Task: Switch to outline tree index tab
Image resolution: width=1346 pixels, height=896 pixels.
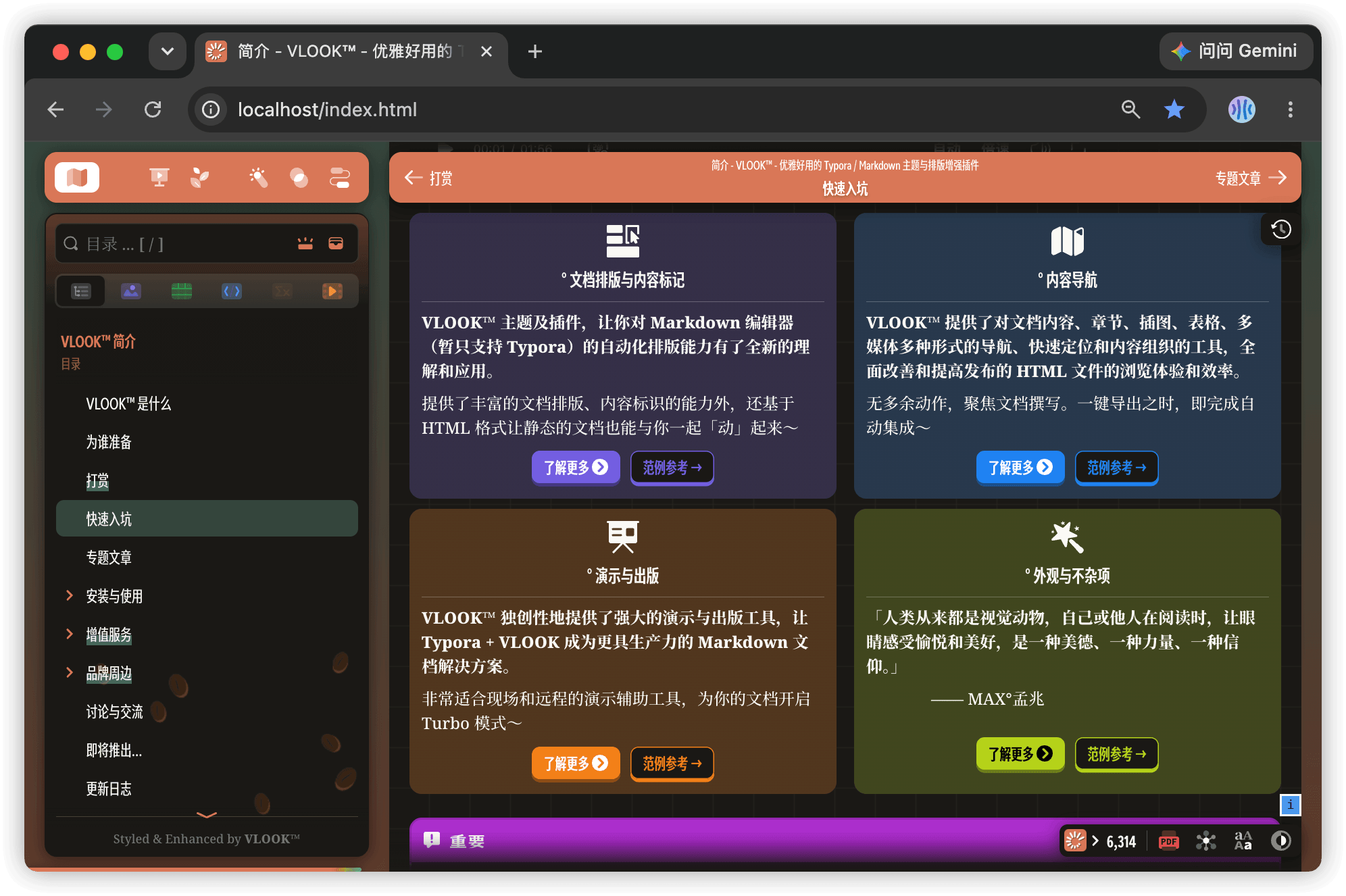Action: [81, 291]
